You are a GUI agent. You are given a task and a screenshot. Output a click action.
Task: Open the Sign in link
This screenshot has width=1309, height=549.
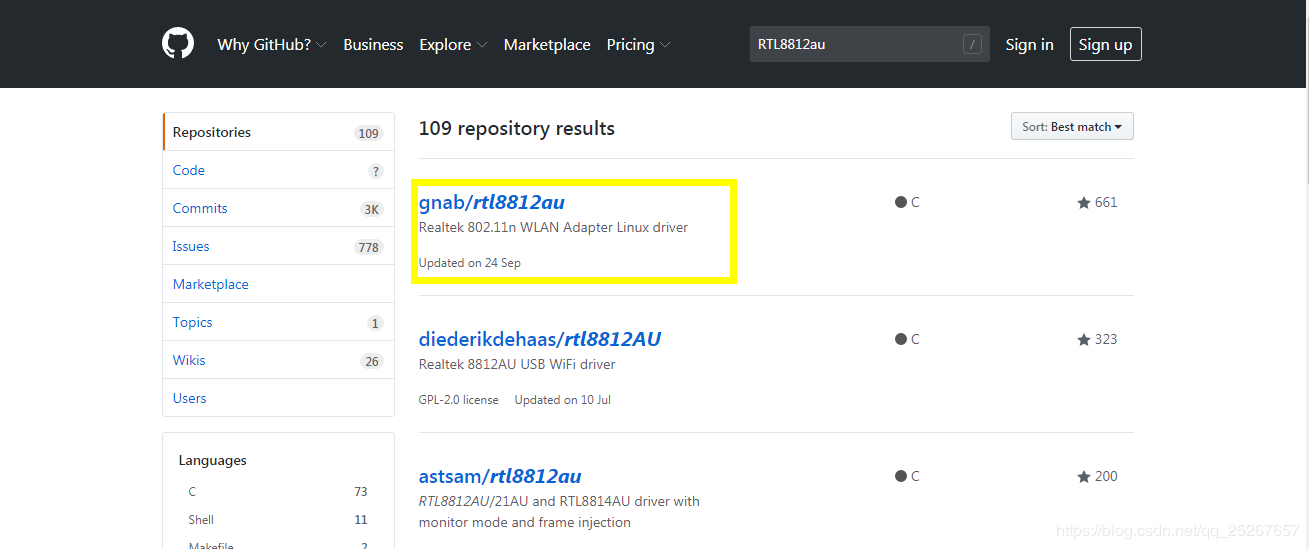[x=1029, y=45]
